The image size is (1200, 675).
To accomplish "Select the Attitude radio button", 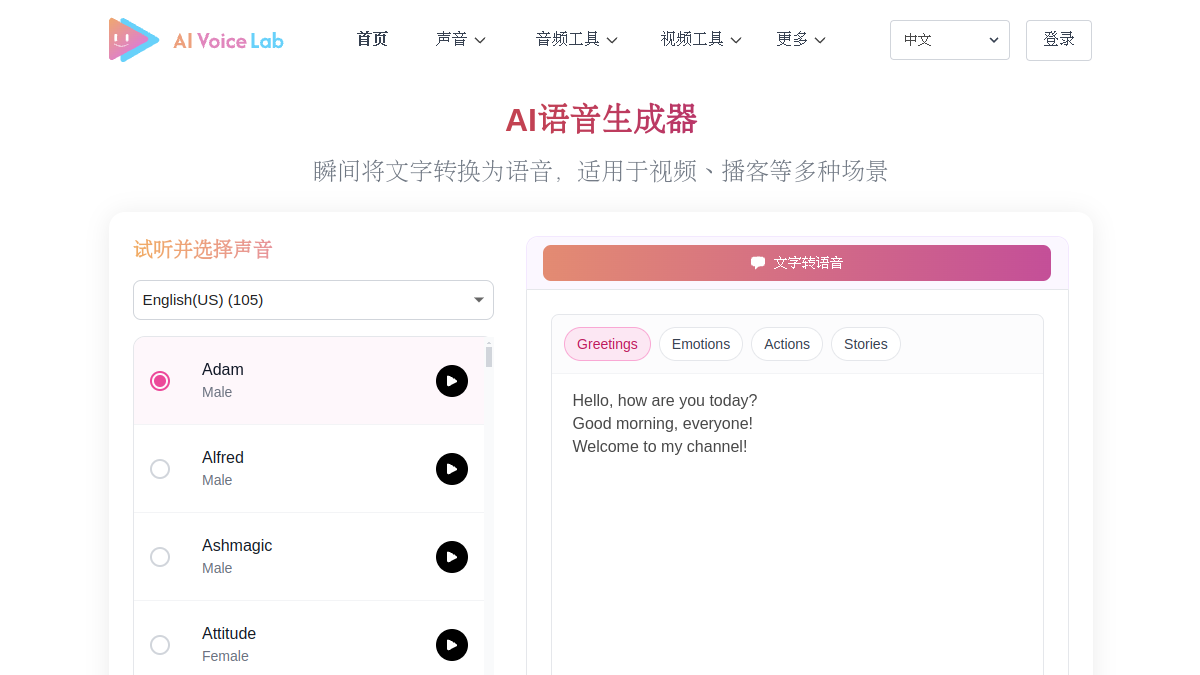I will (x=160, y=645).
